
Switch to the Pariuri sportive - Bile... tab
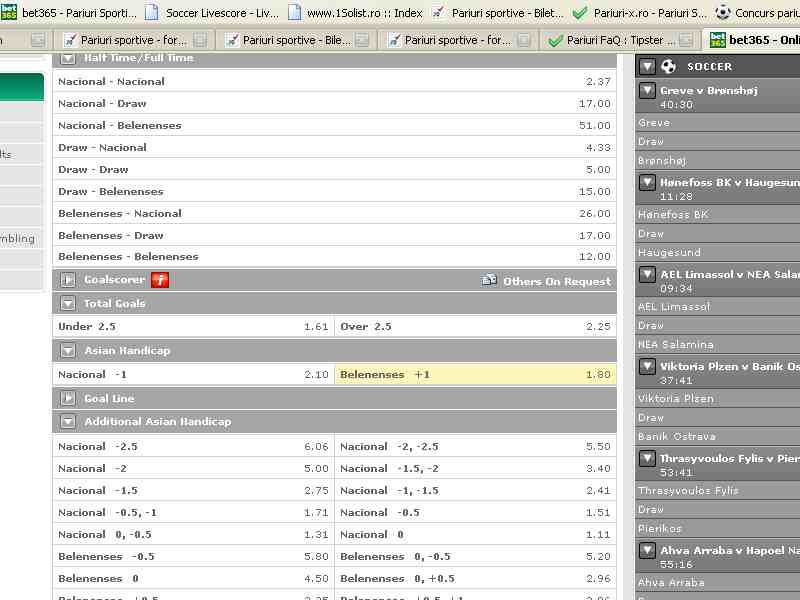pos(296,40)
